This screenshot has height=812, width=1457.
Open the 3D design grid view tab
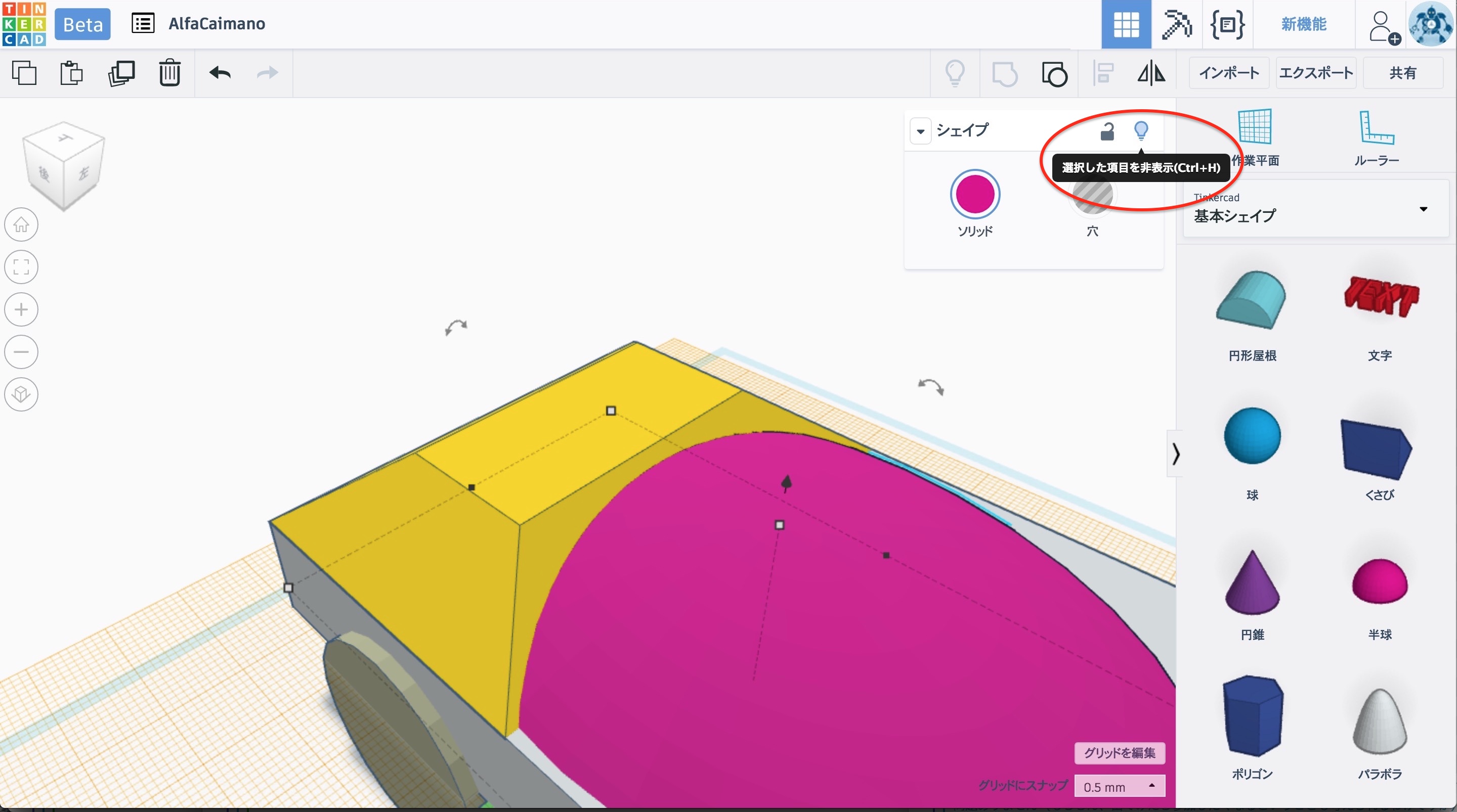[x=1126, y=24]
